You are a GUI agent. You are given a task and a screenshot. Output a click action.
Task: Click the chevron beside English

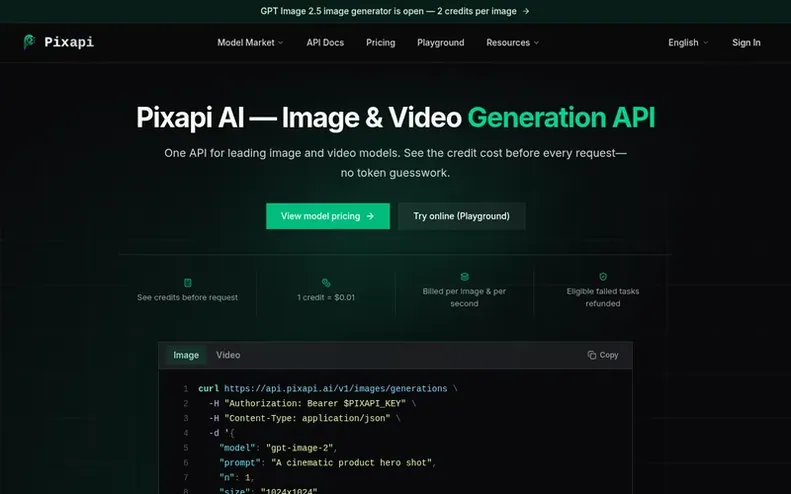[705, 43]
